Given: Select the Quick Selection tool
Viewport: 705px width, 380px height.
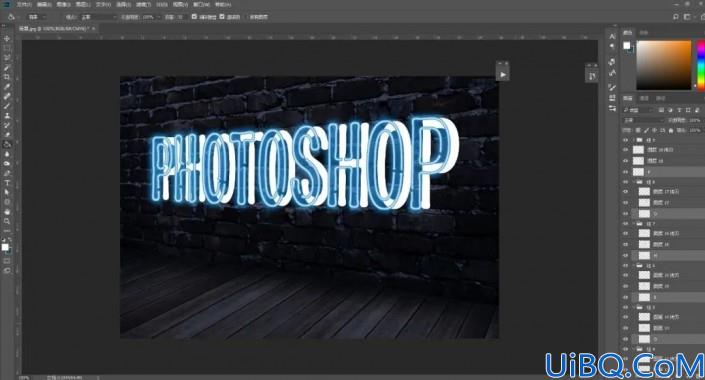Looking at the screenshot, I should coord(7,67).
